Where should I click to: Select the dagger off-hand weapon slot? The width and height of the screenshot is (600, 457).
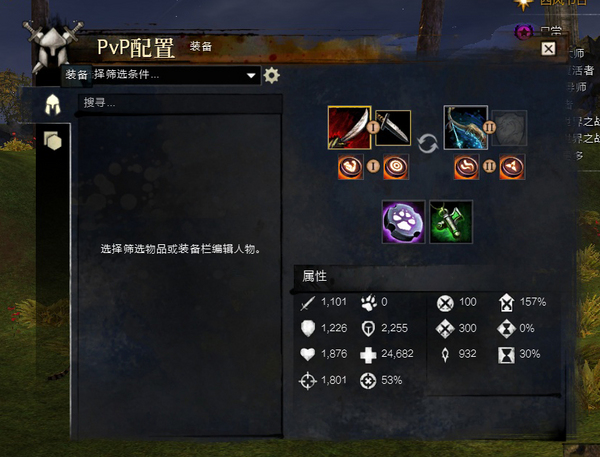pos(393,128)
